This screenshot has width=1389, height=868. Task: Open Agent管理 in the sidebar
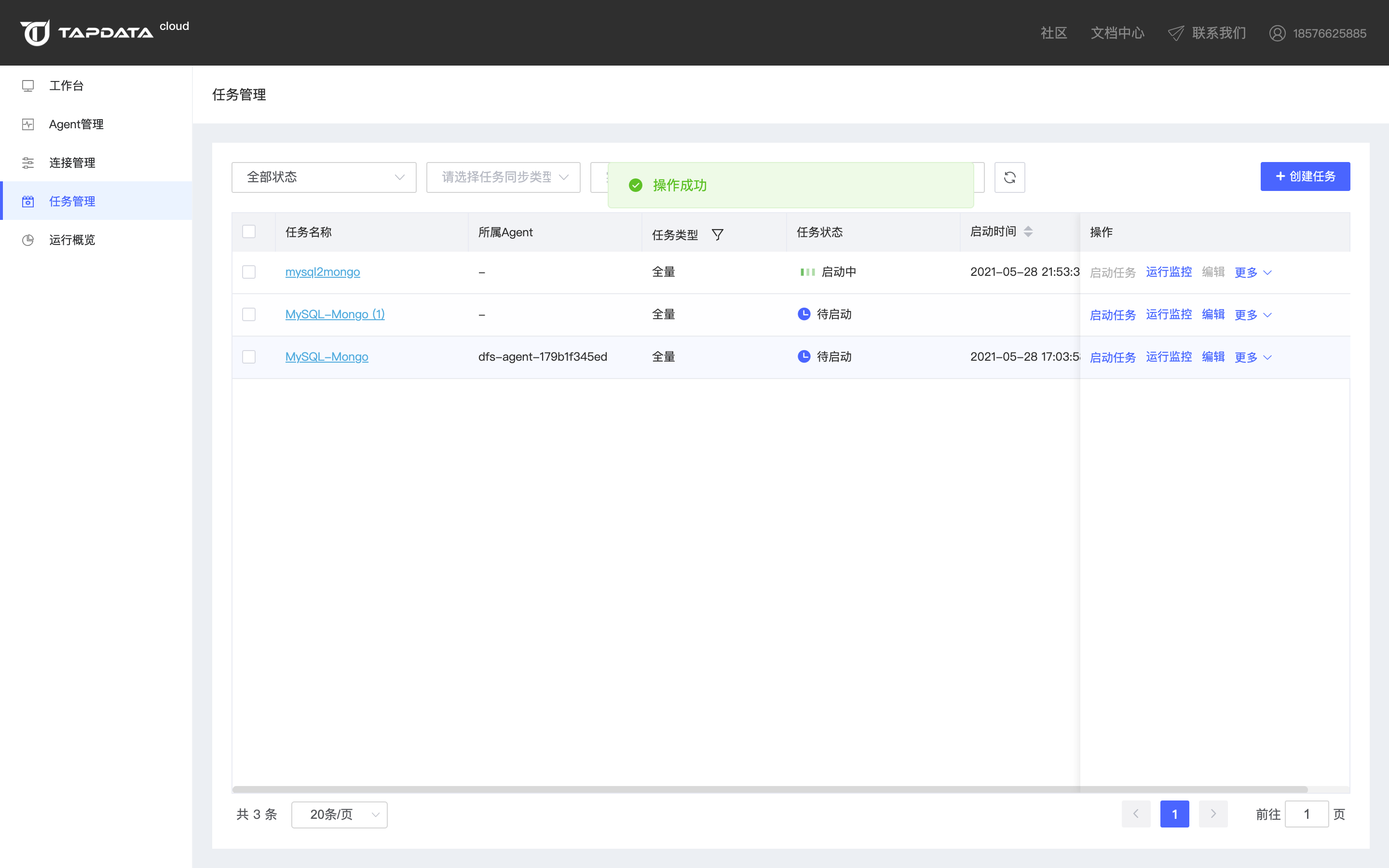tap(76, 124)
